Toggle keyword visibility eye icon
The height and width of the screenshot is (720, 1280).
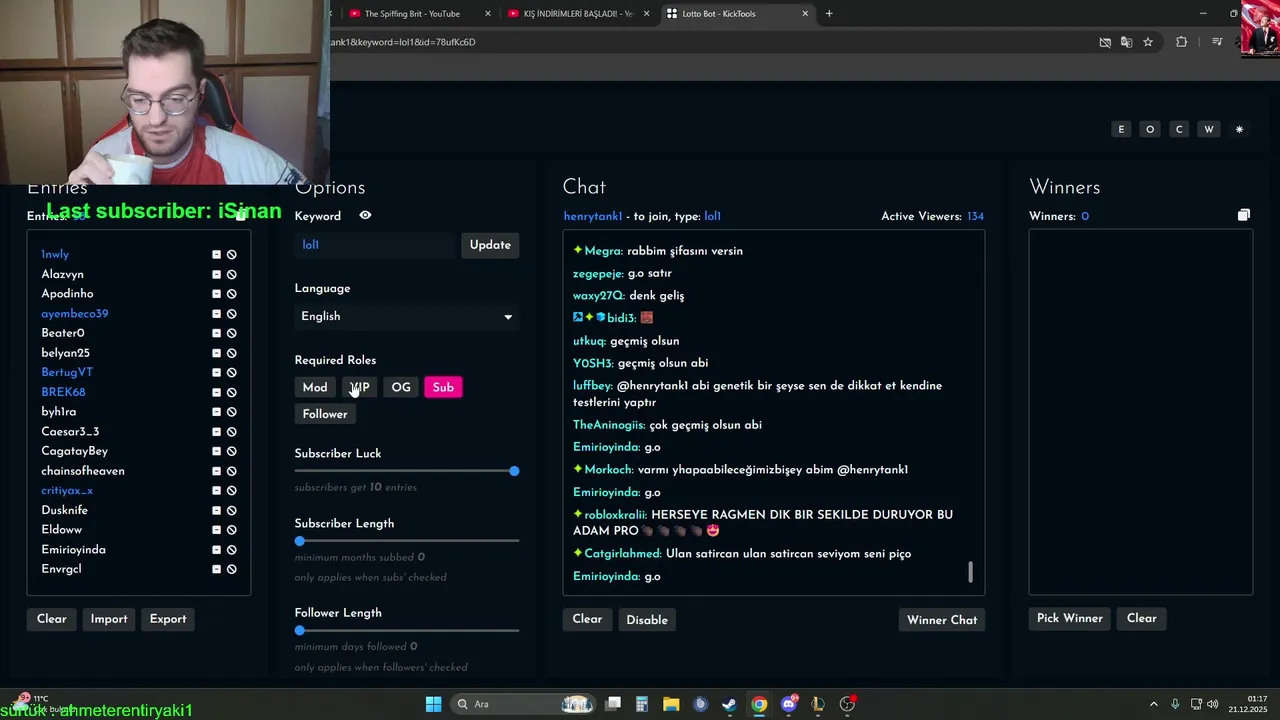coord(365,215)
